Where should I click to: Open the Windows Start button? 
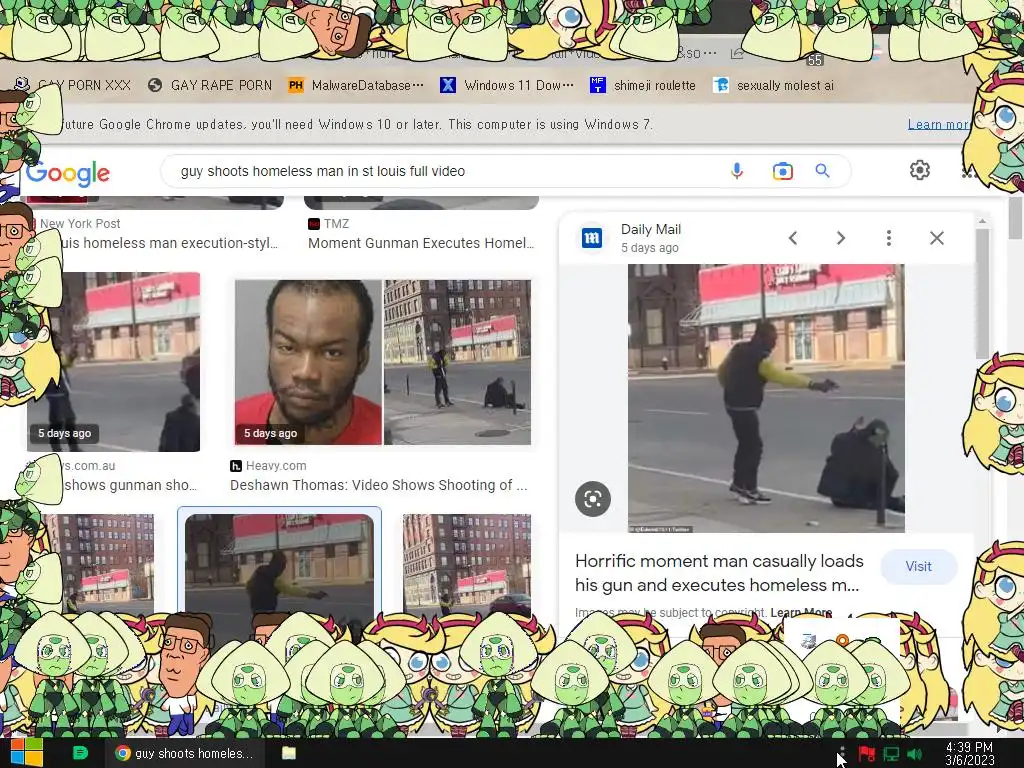(x=26, y=753)
